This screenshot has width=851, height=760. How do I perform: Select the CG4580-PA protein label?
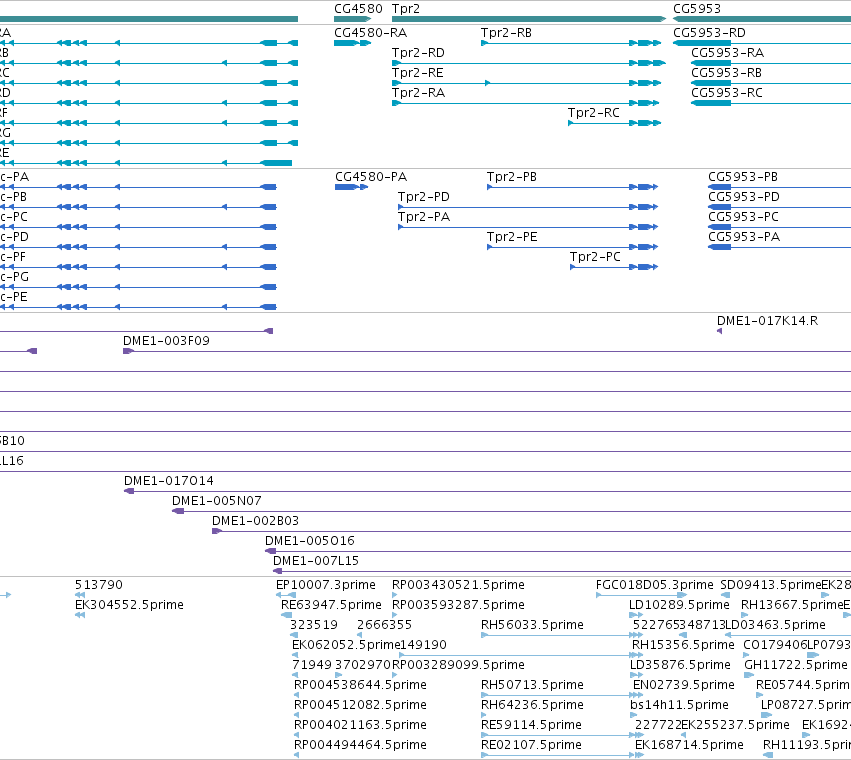(x=371, y=177)
